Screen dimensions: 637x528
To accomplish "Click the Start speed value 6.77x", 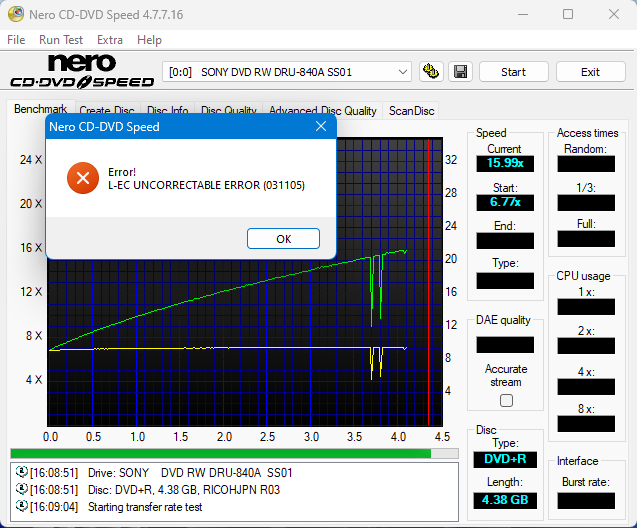I will (505, 202).
